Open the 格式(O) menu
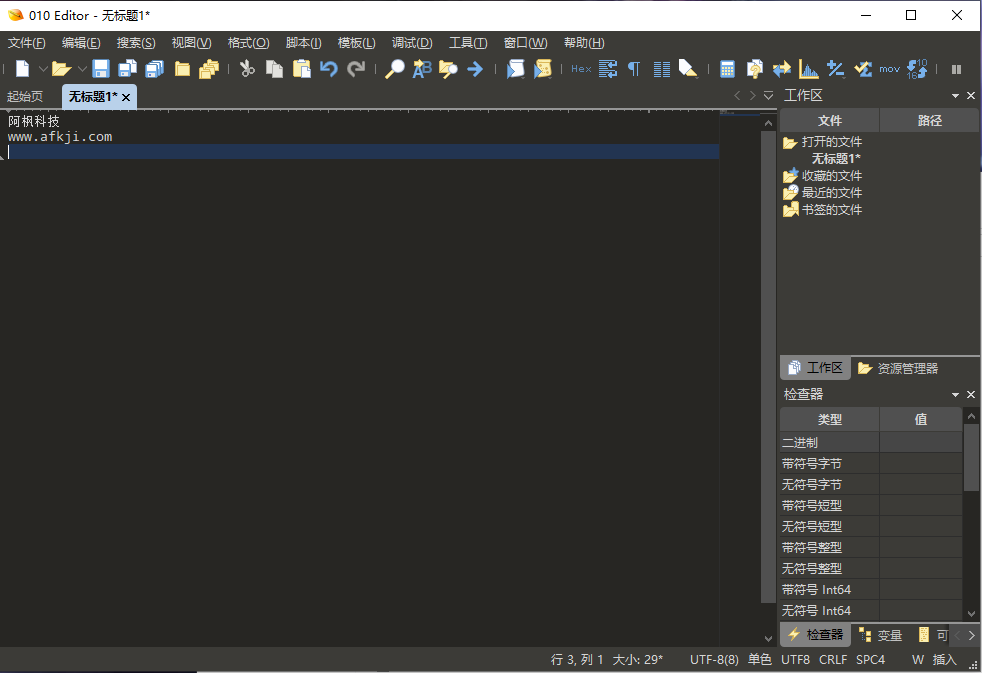982x673 pixels. tap(248, 43)
